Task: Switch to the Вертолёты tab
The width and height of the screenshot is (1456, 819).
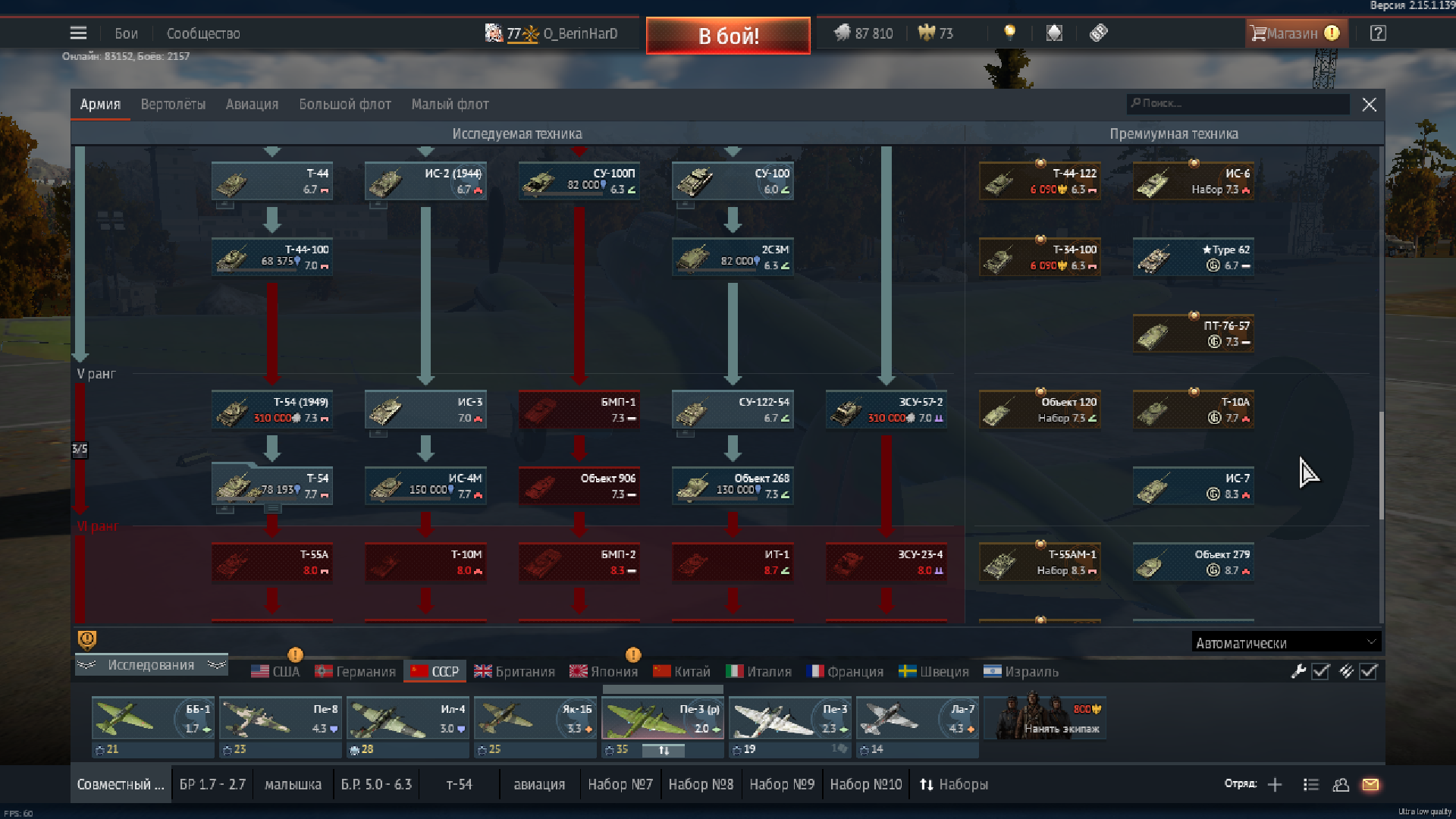Action: (173, 105)
